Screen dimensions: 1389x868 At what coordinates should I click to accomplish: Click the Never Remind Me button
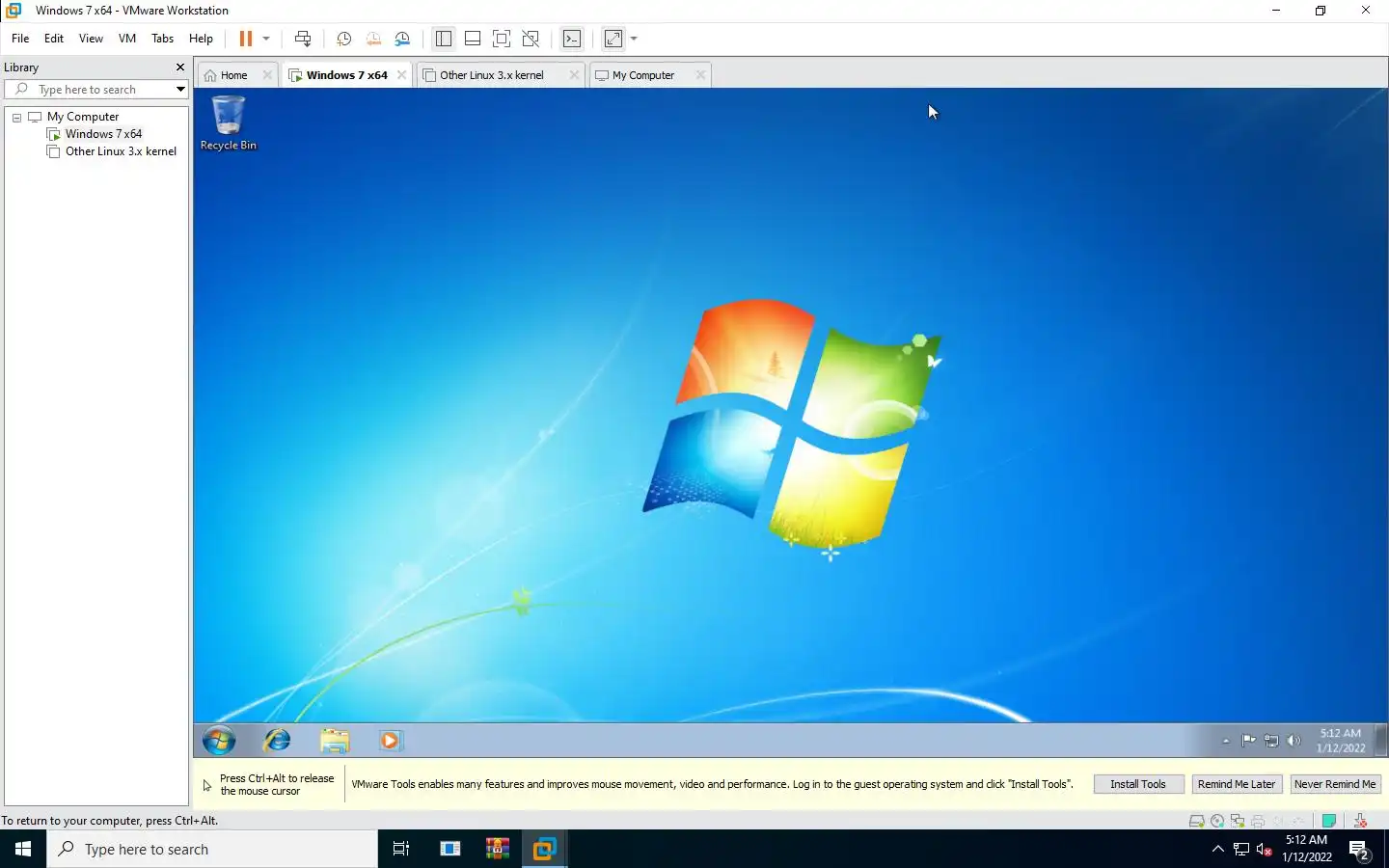[x=1335, y=784]
